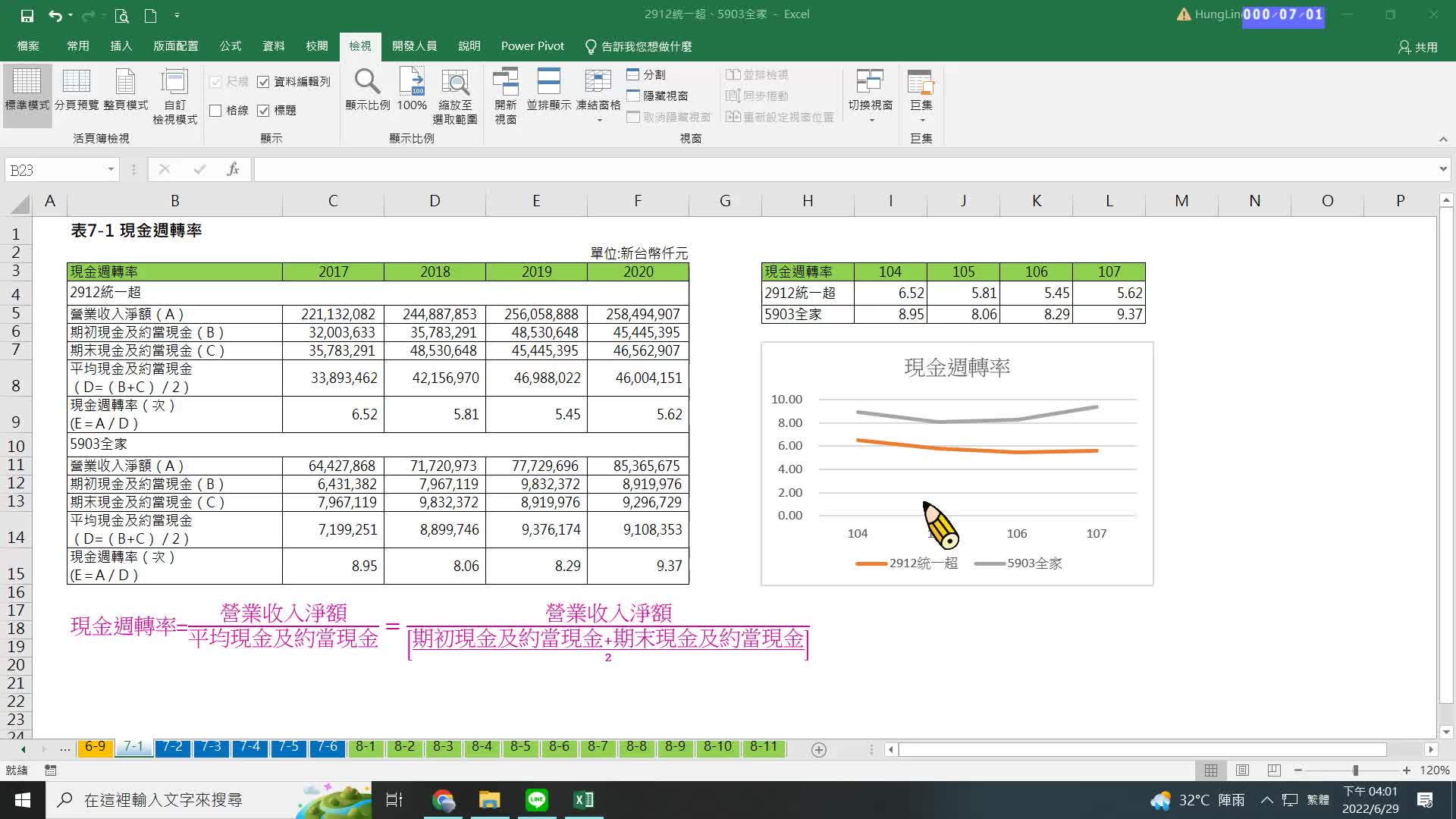
Task: Click the macro record icon in status bar
Action: click(51, 770)
